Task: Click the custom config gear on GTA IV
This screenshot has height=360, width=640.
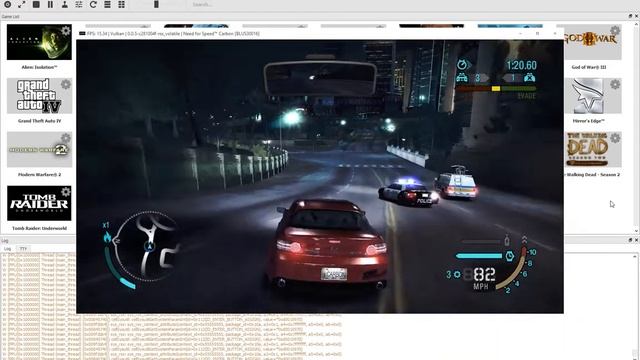Action: (x=66, y=84)
